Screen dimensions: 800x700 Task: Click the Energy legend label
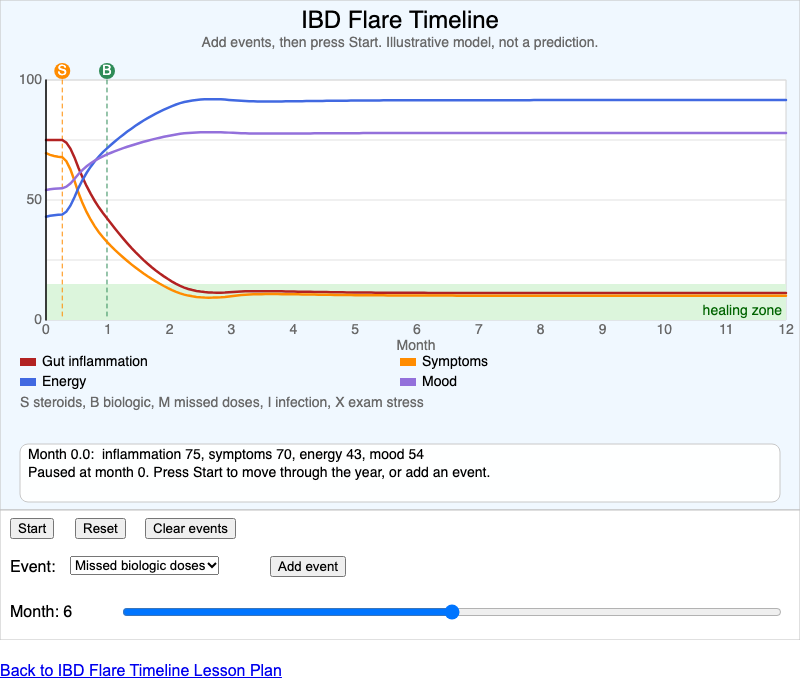[x=64, y=382]
